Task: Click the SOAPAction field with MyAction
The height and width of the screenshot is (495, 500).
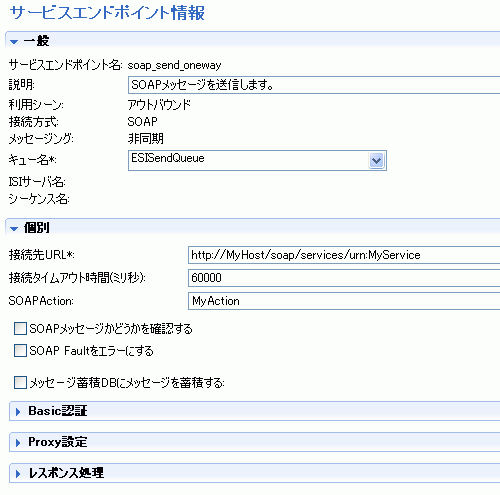Action: 344,301
